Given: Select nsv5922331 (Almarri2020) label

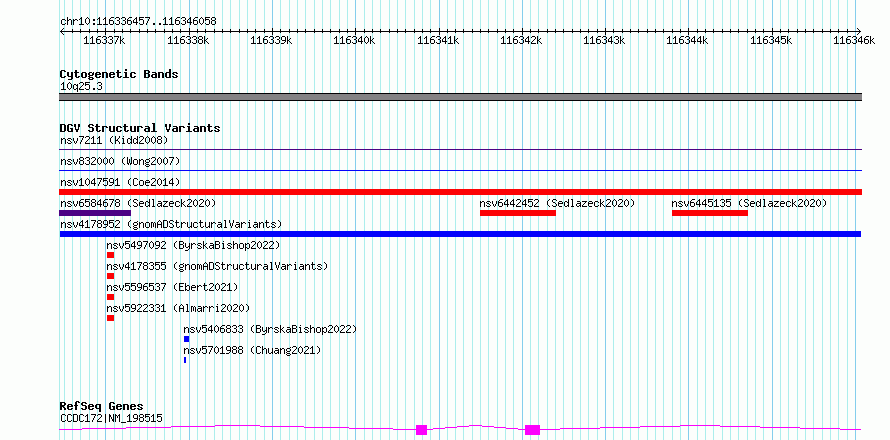Looking at the screenshot, I should click(179, 308).
